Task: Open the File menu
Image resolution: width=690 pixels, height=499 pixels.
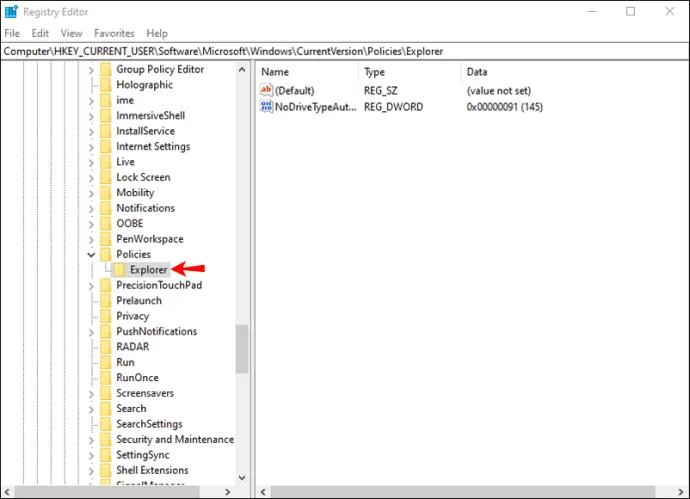Action: 12,33
